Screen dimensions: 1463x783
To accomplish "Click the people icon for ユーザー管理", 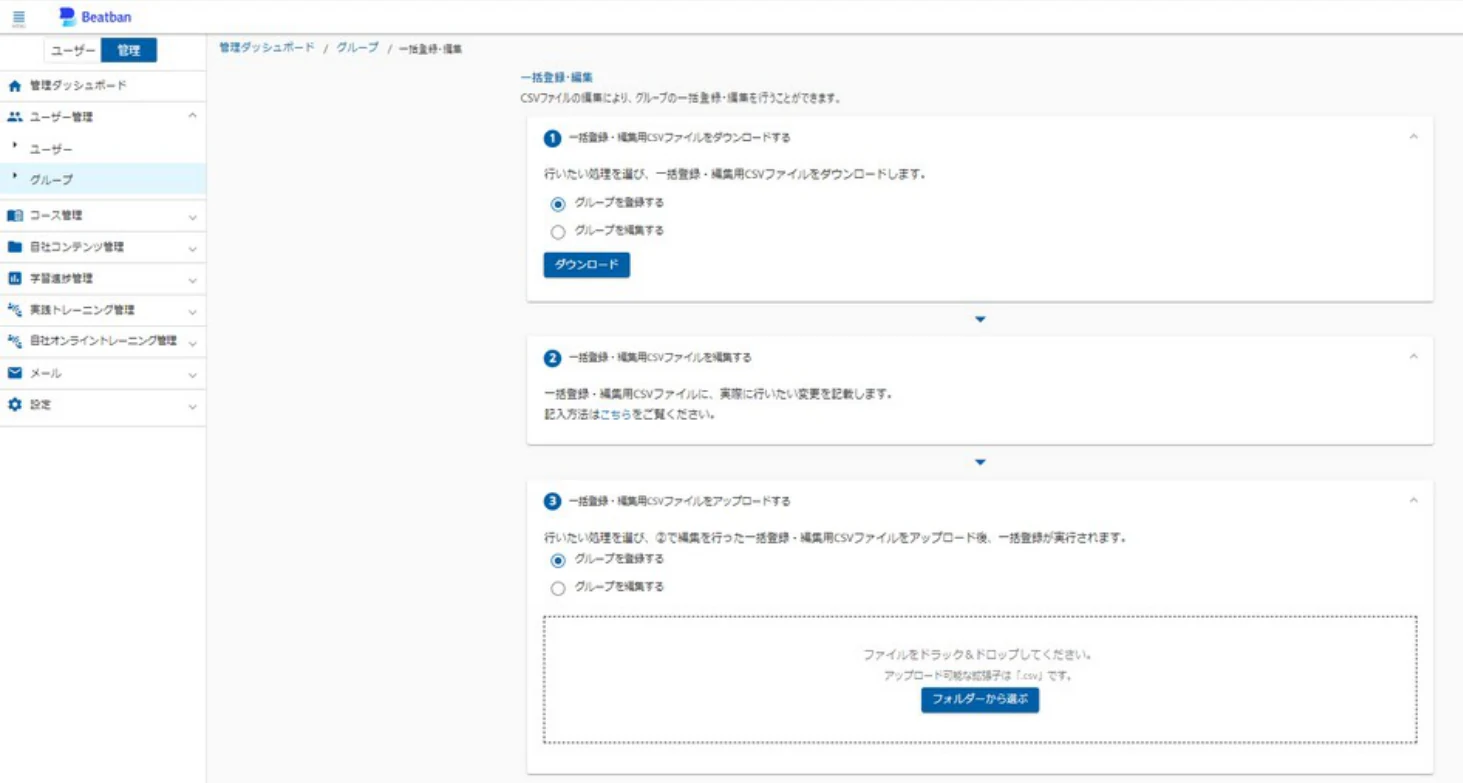I will coord(15,117).
